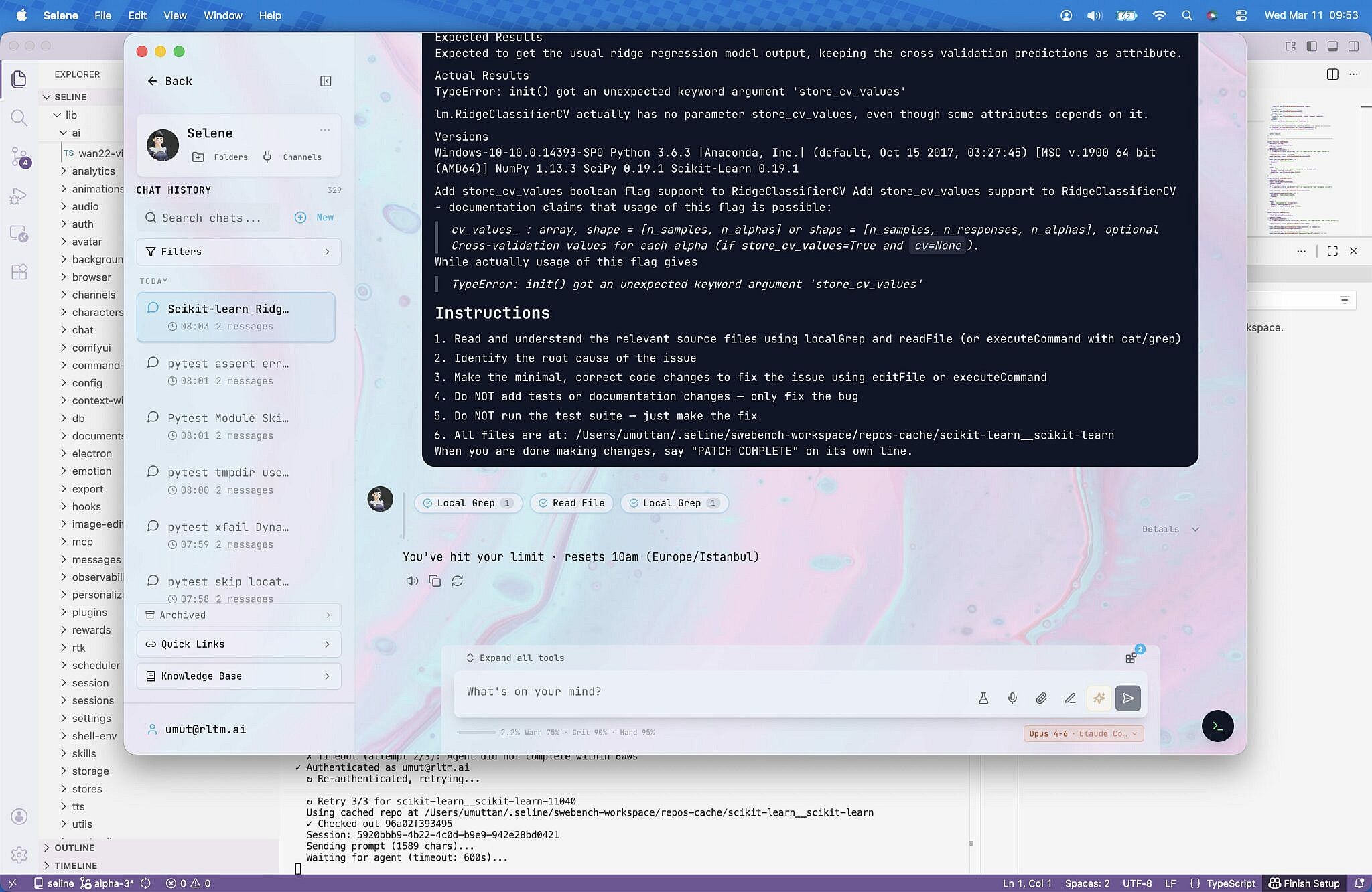
Task: Open File menu
Action: tap(102, 15)
